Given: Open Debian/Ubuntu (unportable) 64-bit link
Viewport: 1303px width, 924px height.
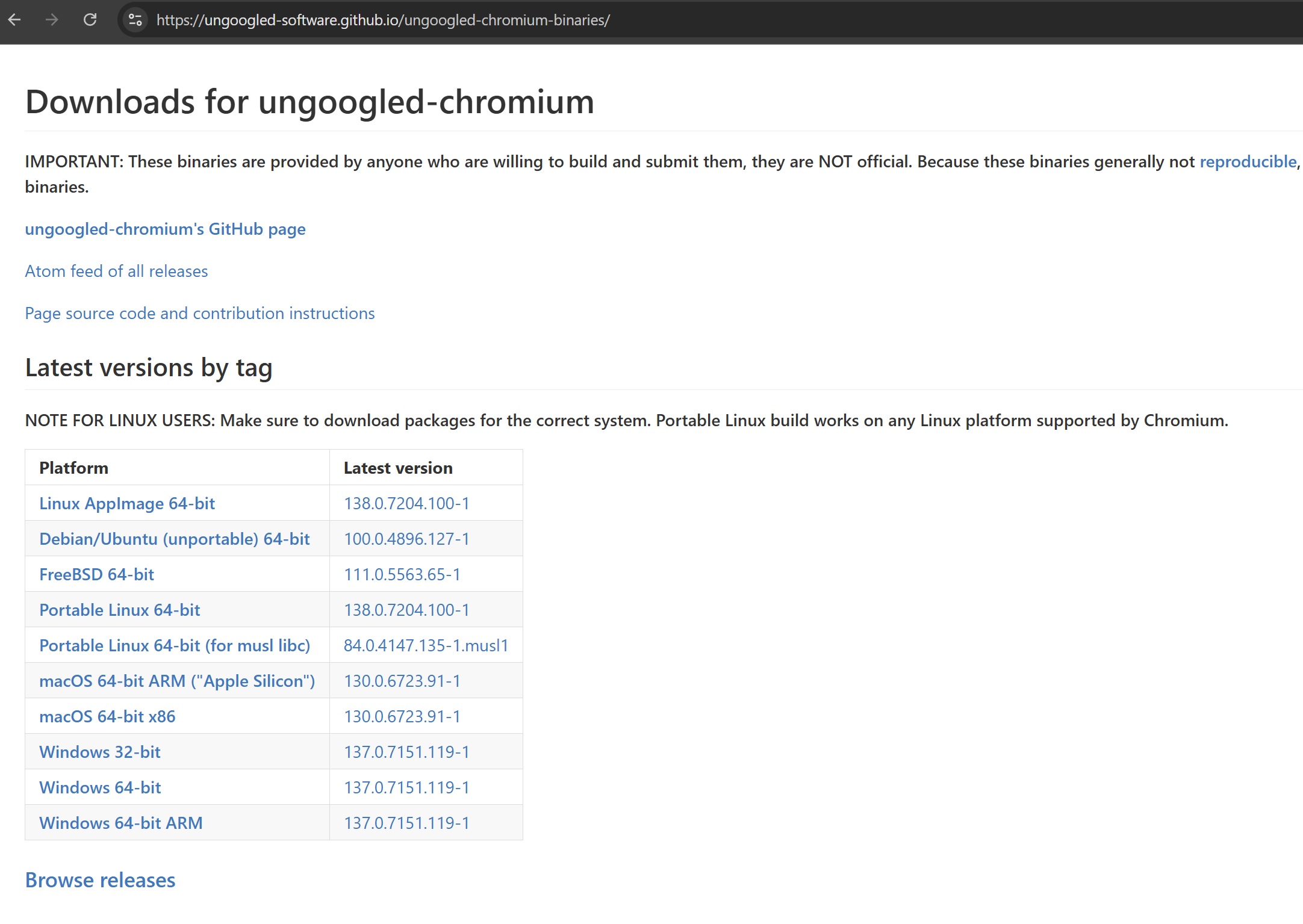Looking at the screenshot, I should (x=175, y=539).
